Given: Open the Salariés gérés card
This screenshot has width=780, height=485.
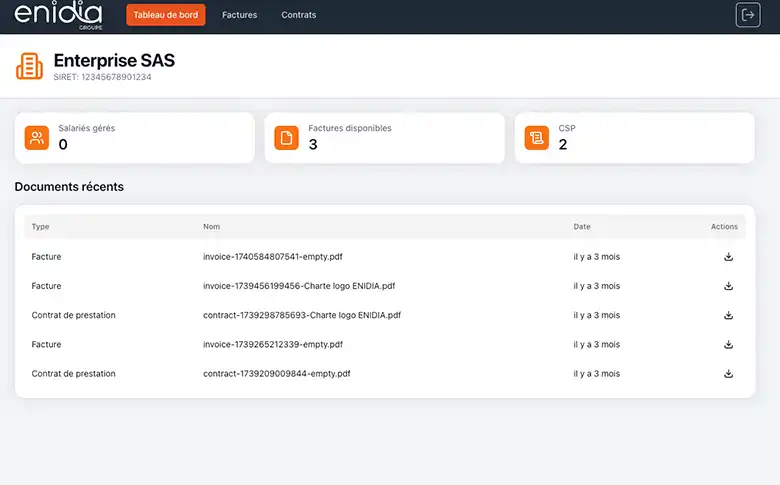Looking at the screenshot, I should click(134, 138).
